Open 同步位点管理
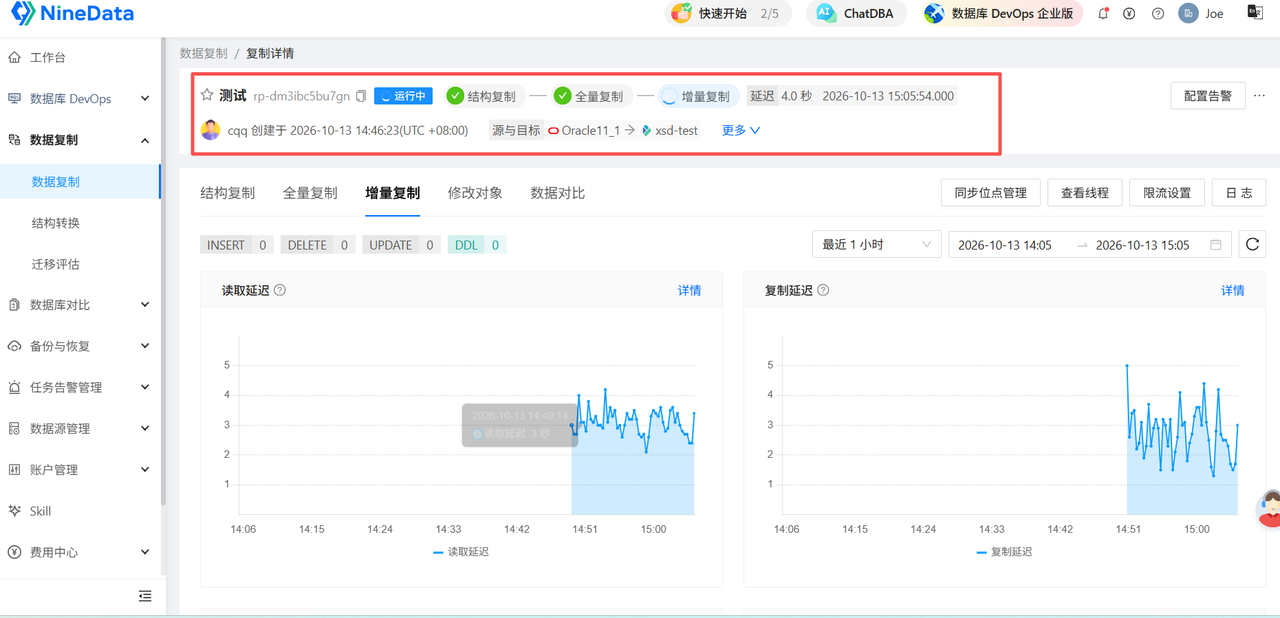1280x618 pixels. tap(991, 193)
